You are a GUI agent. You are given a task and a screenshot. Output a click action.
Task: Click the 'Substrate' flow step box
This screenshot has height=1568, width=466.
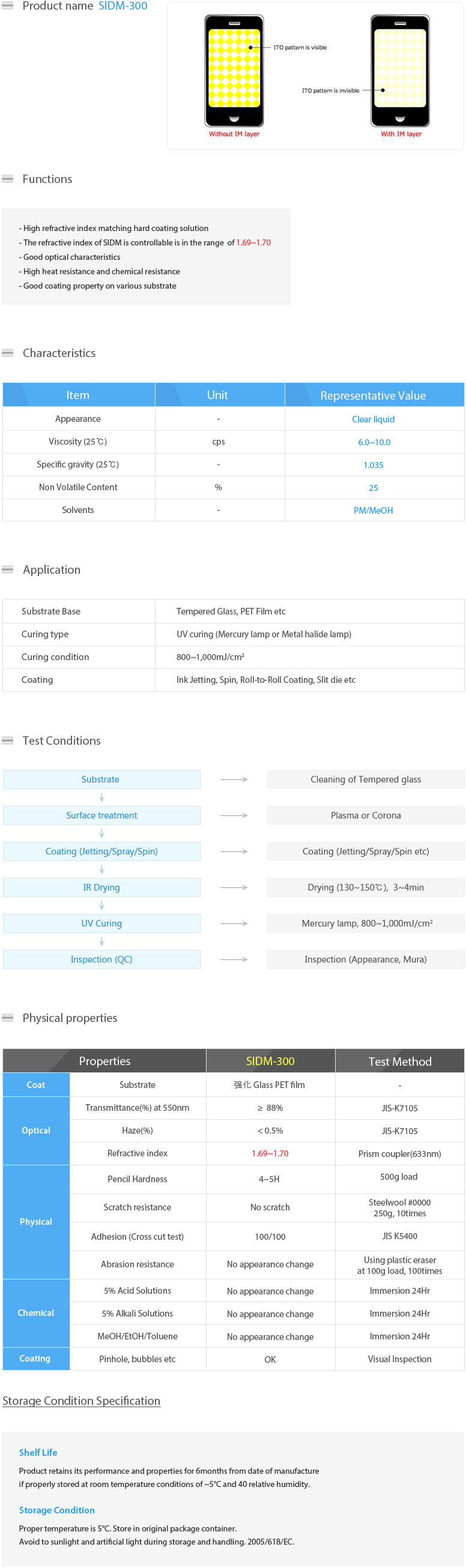(101, 779)
